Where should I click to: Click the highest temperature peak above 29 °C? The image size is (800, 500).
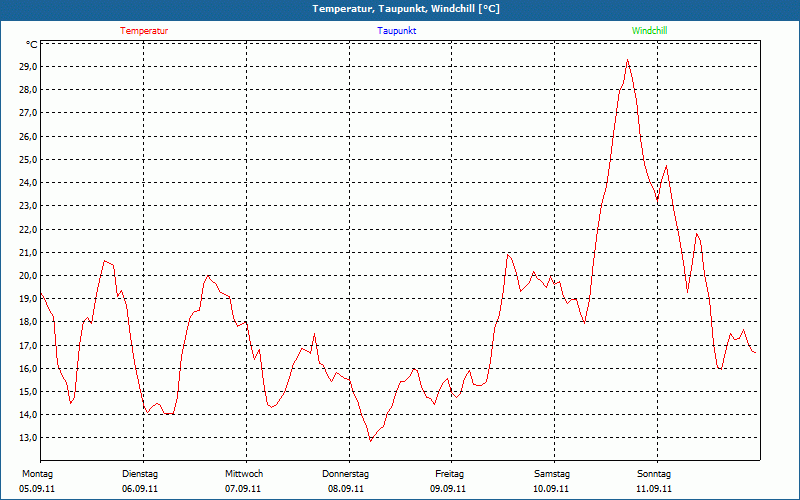628,60
